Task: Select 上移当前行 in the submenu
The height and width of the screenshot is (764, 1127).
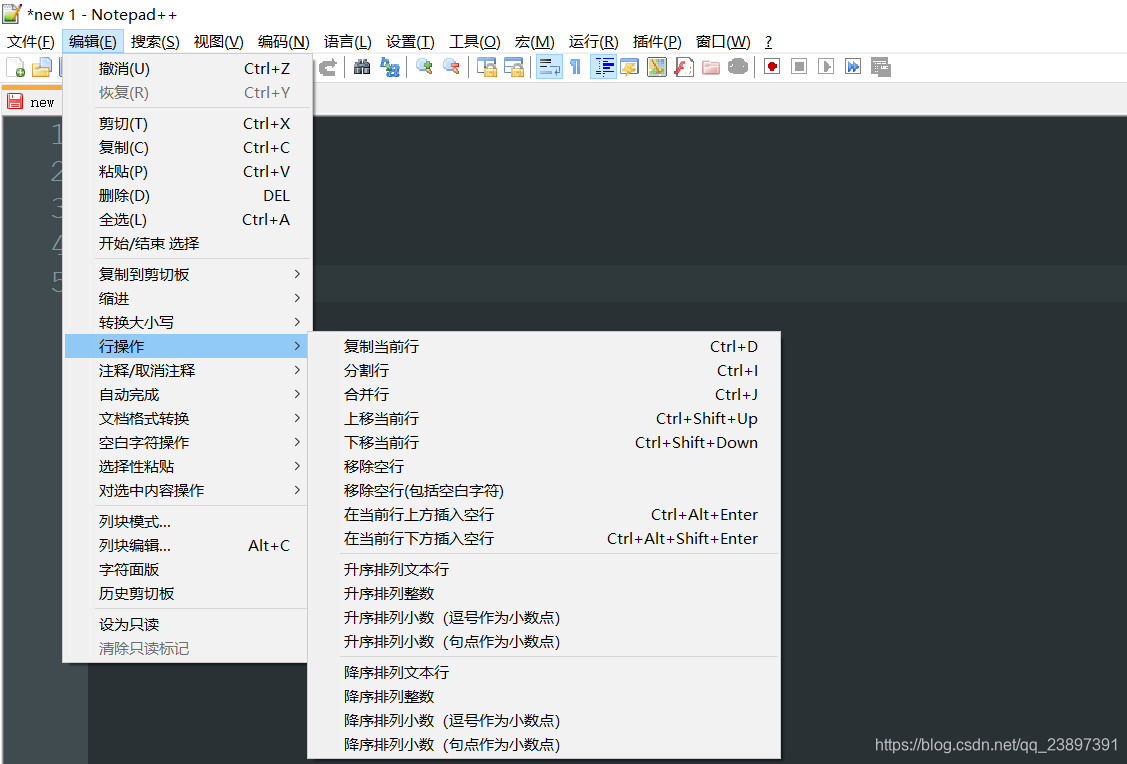Action: pos(544,418)
